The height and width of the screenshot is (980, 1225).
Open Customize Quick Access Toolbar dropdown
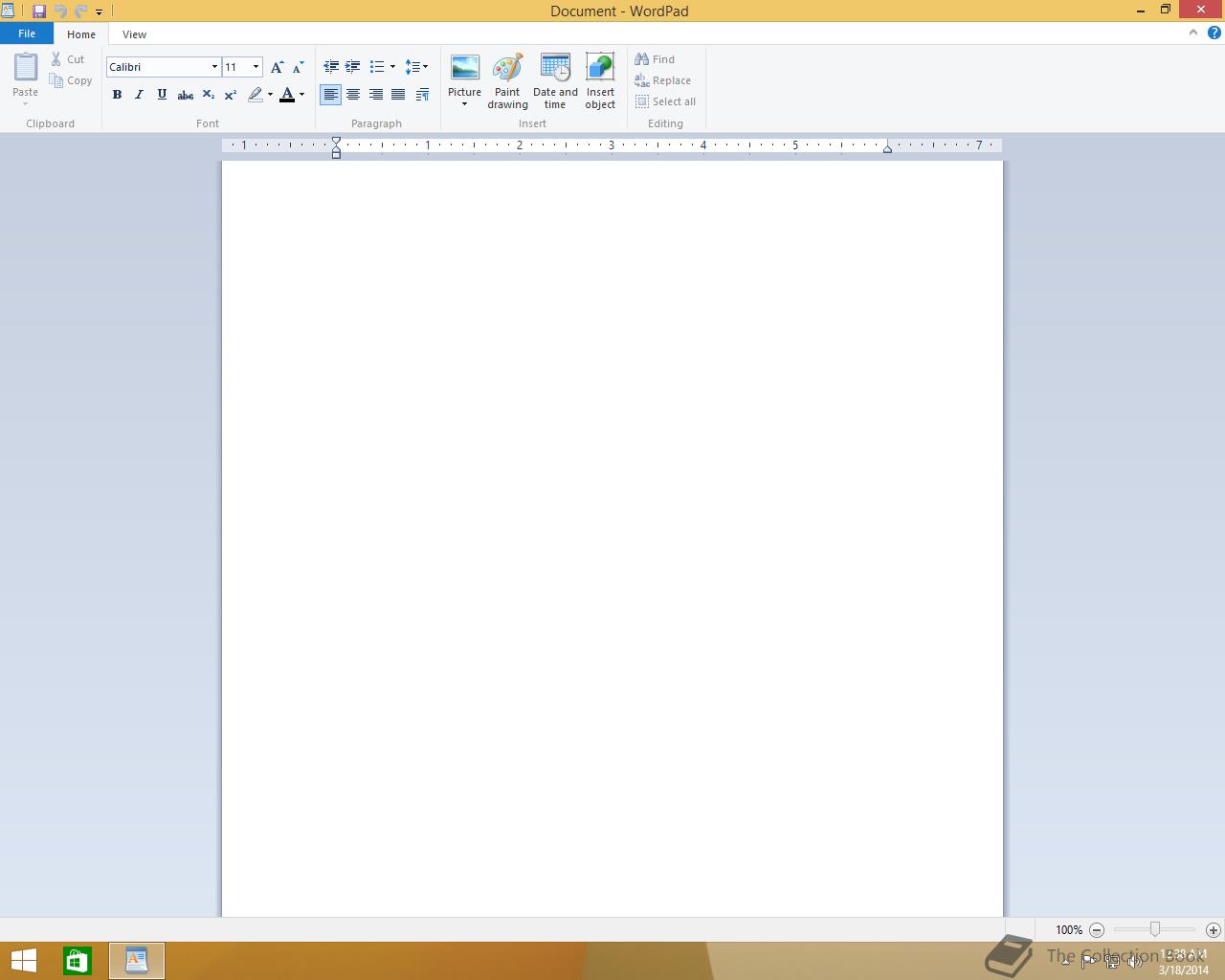tap(99, 12)
